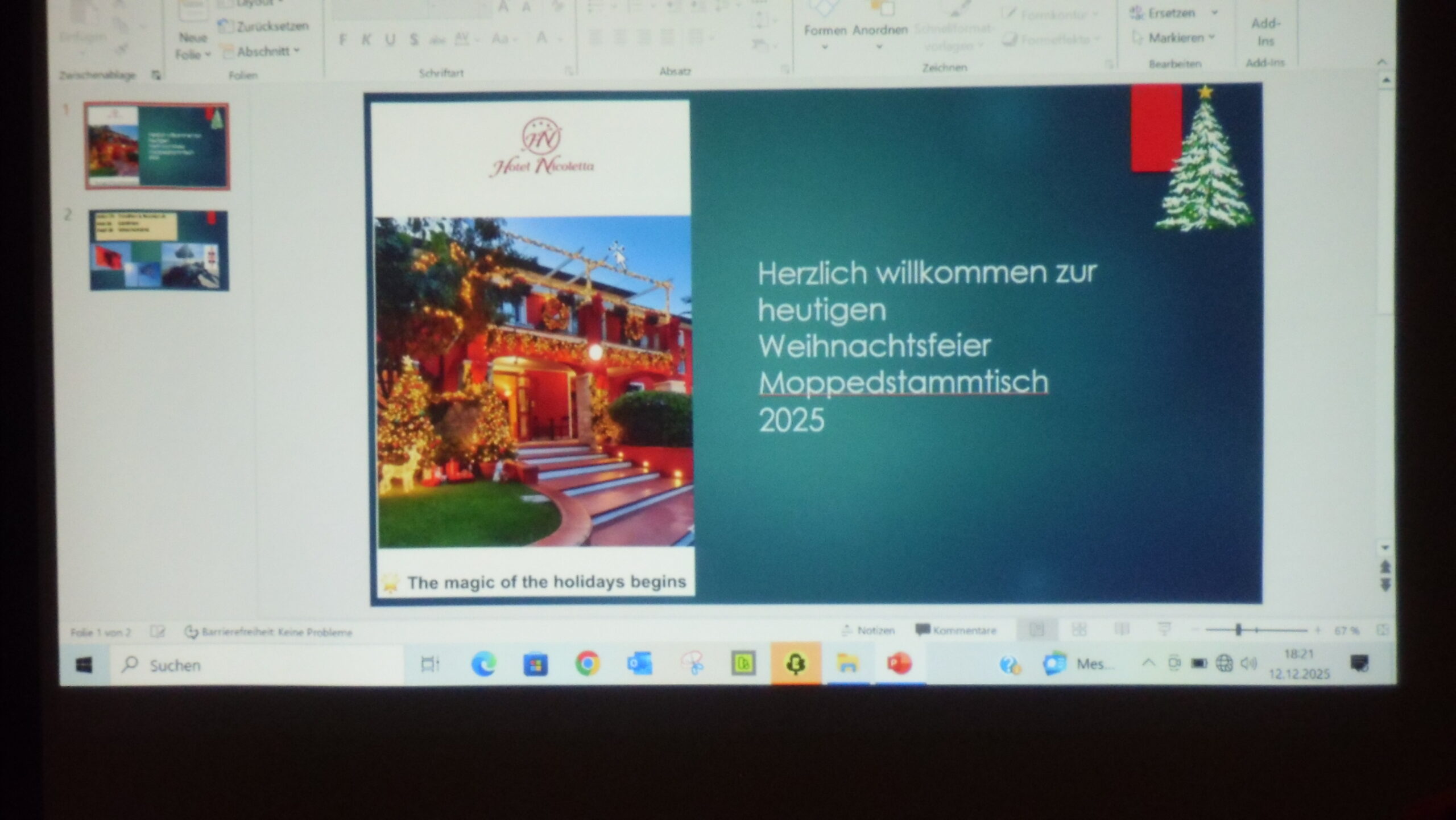1456x820 pixels.
Task: Click the zoom slider handle
Action: 1239,630
